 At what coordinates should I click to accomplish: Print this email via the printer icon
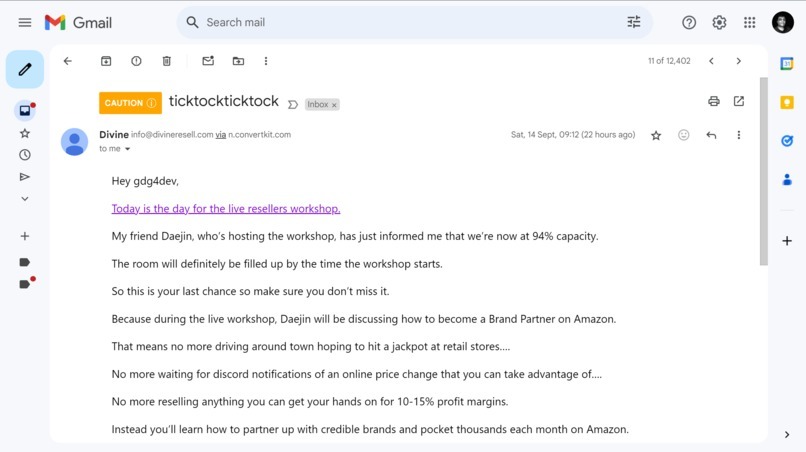[x=713, y=101]
